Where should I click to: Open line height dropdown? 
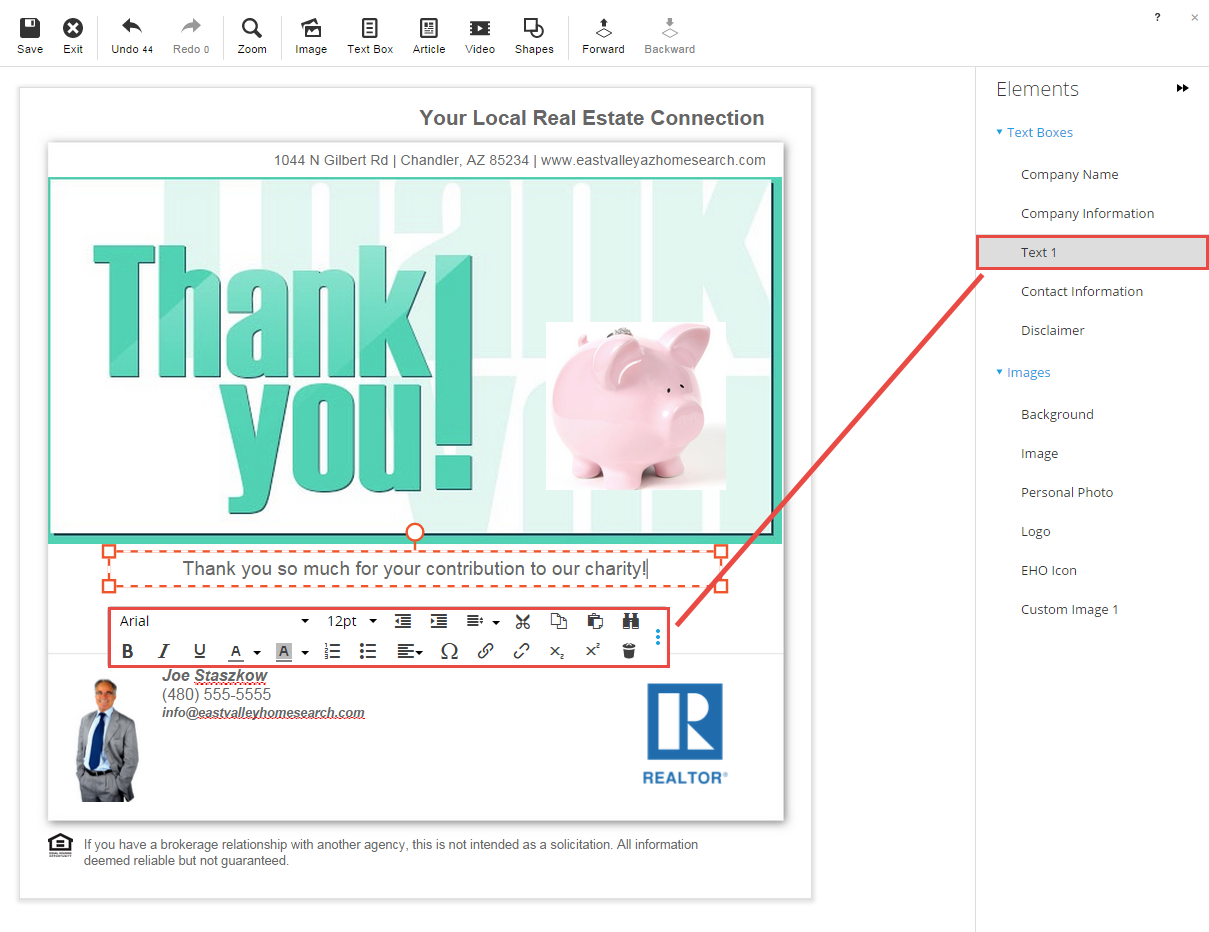point(484,622)
